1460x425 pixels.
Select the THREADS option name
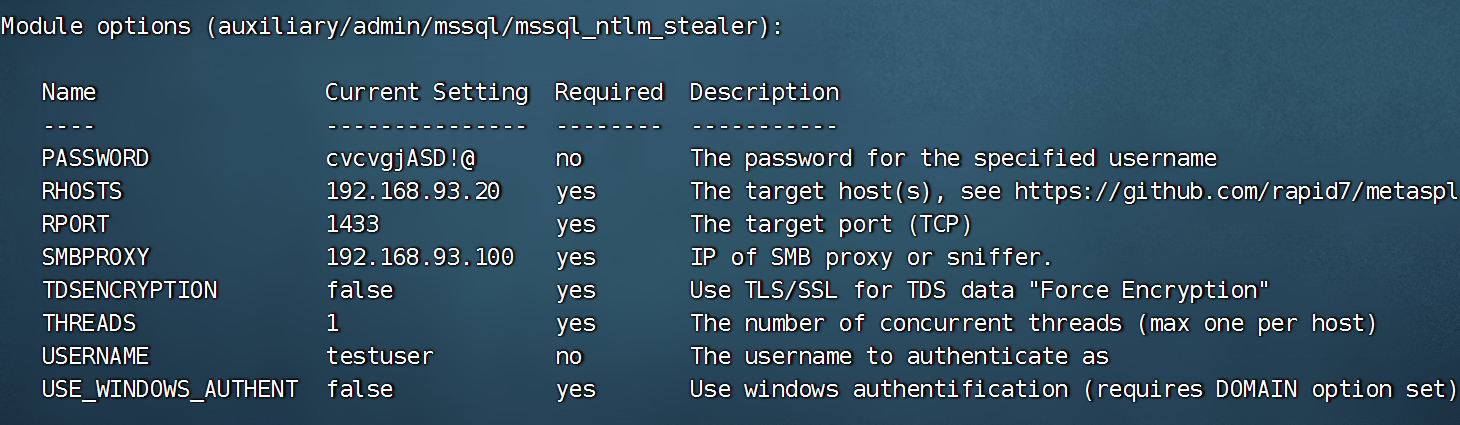click(x=89, y=323)
